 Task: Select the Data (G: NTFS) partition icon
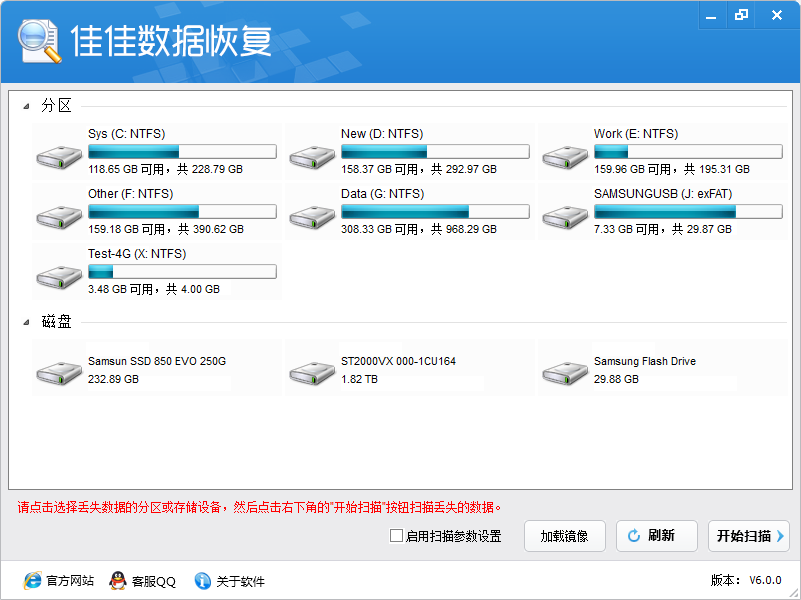(312, 216)
